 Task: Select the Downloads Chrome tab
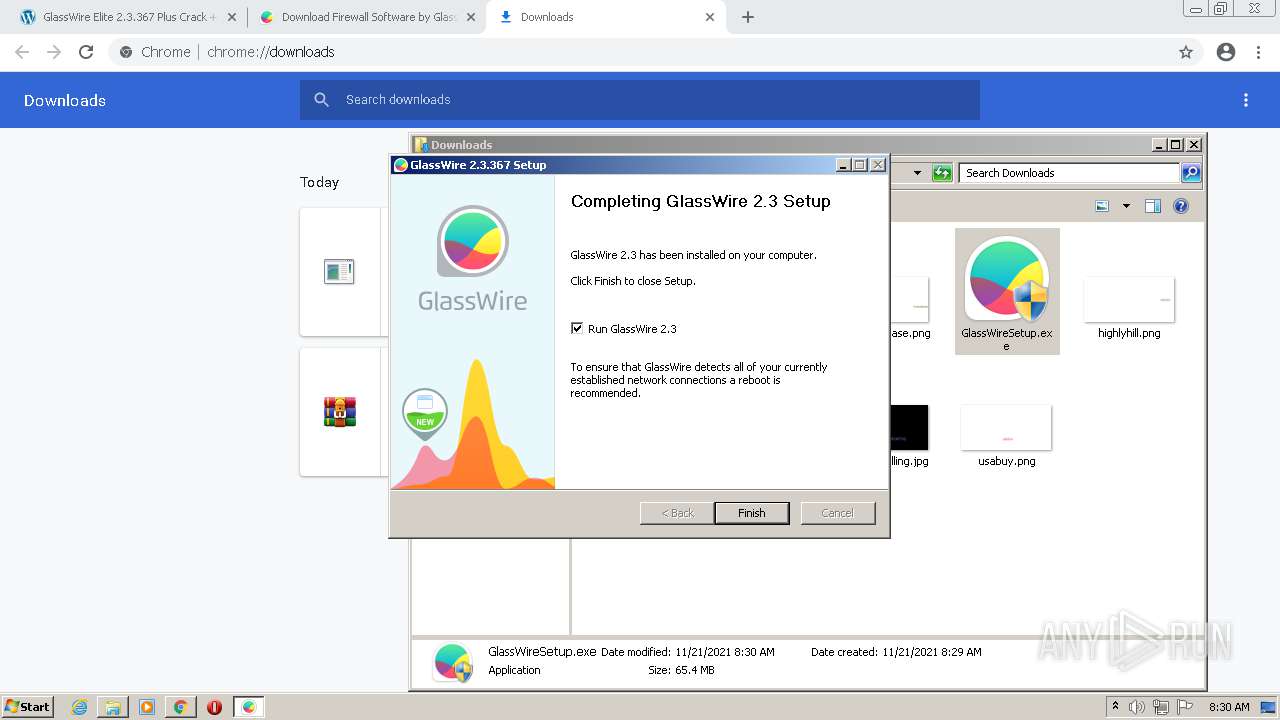605,17
